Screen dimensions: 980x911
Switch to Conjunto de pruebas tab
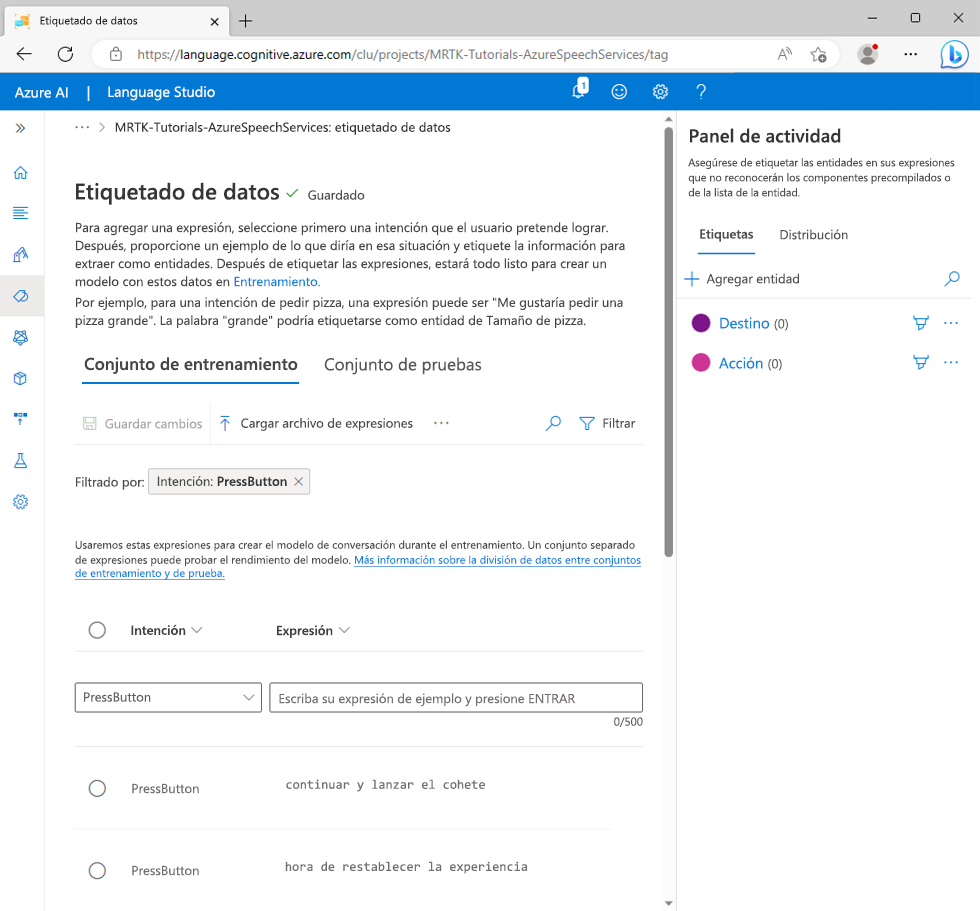[402, 365]
